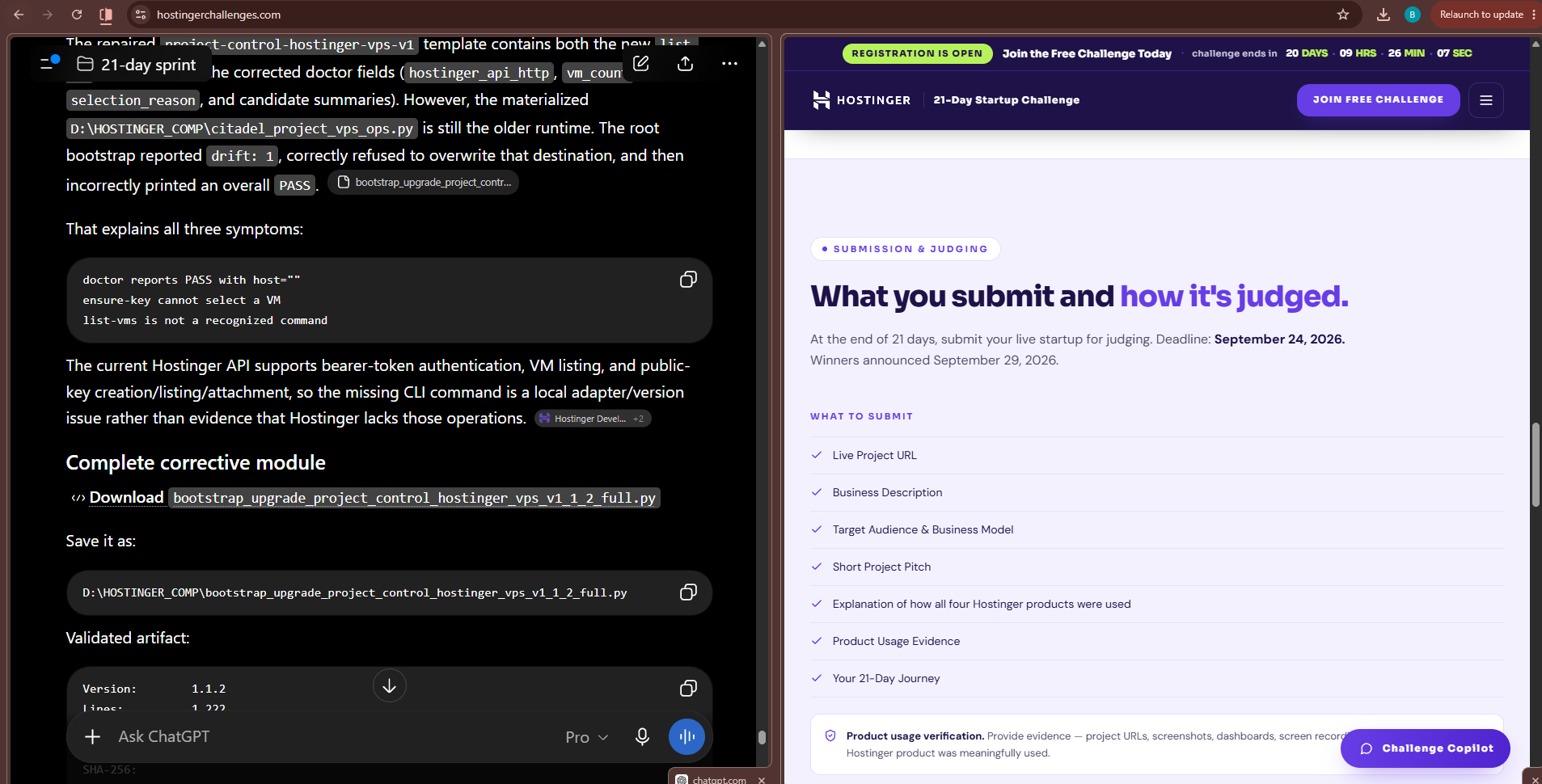Share the conversation with the upload icon
This screenshot has width=1542, height=784.
pyautogui.click(x=686, y=63)
